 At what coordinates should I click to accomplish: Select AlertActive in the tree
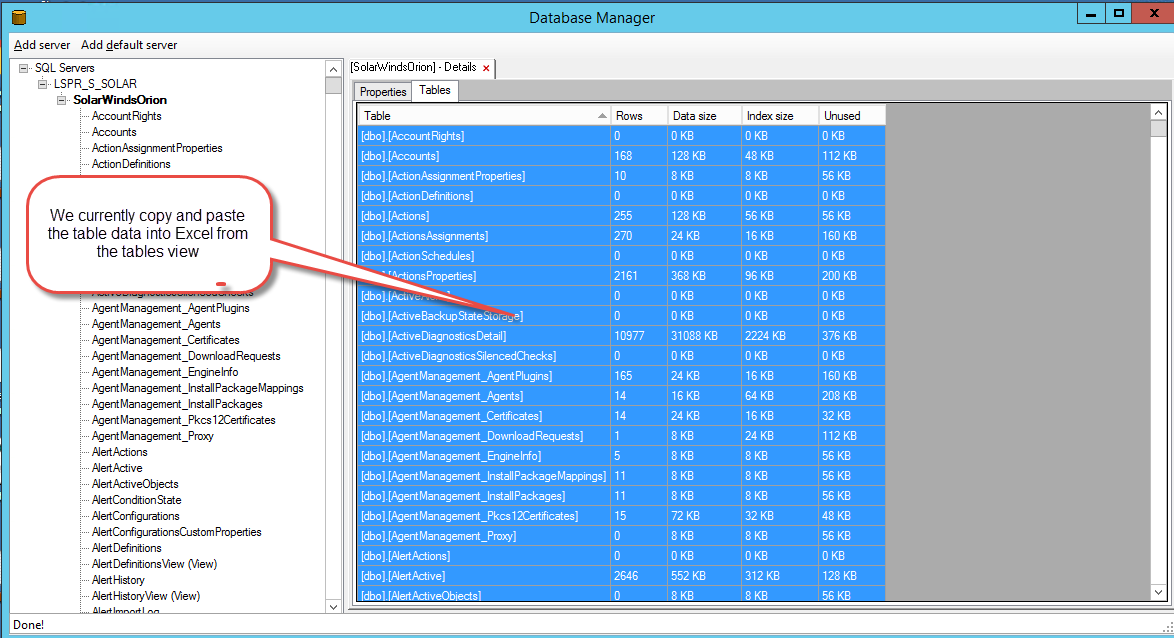[117, 468]
